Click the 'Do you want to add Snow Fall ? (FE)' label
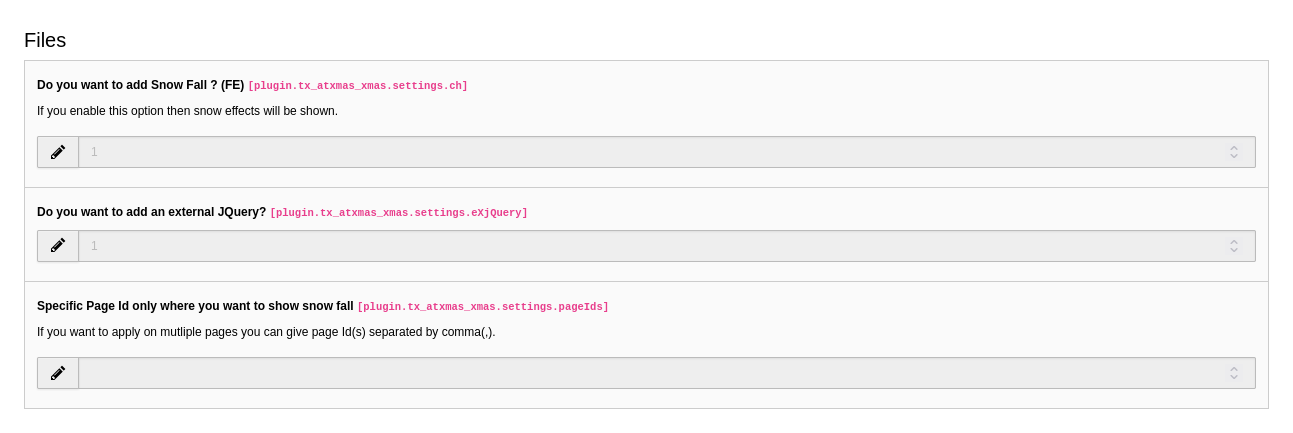Screen dimensions: 1293x433 click(140, 85)
